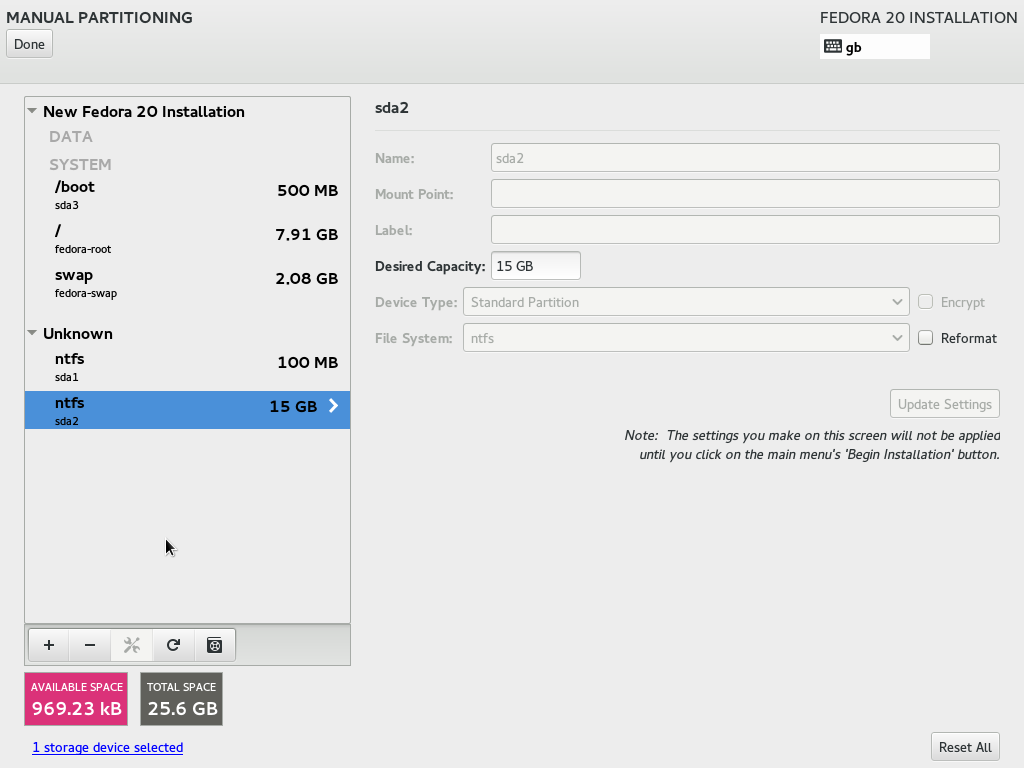Viewport: 1024px width, 768px height.
Task: Click the Reset All button
Action: pos(965,747)
